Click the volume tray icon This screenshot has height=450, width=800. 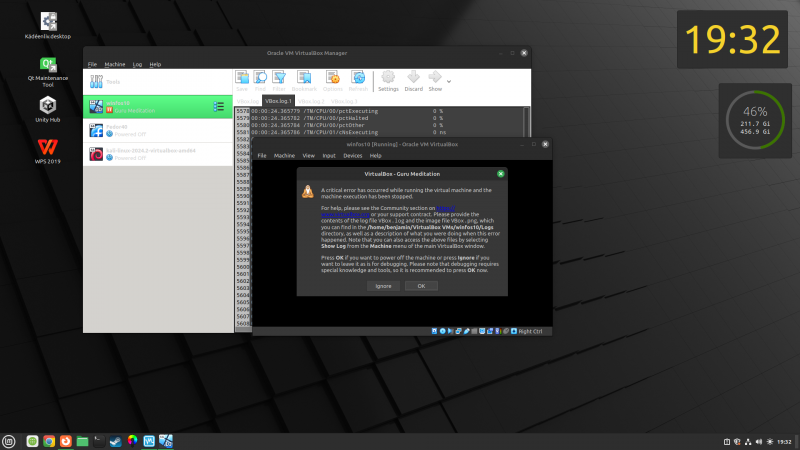tap(759, 442)
